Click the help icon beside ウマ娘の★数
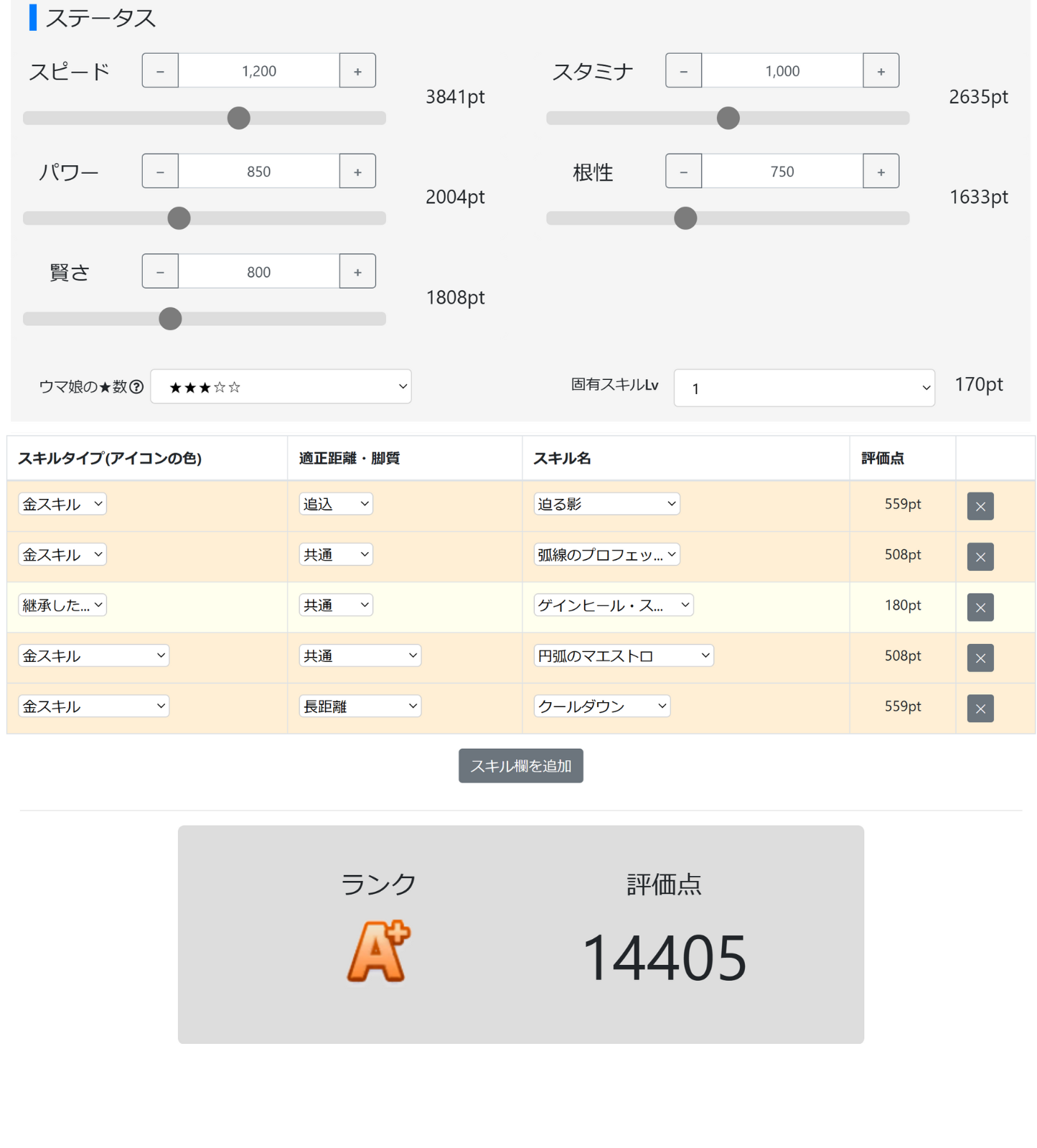Viewport: 1037px width, 1148px height. 136,387
